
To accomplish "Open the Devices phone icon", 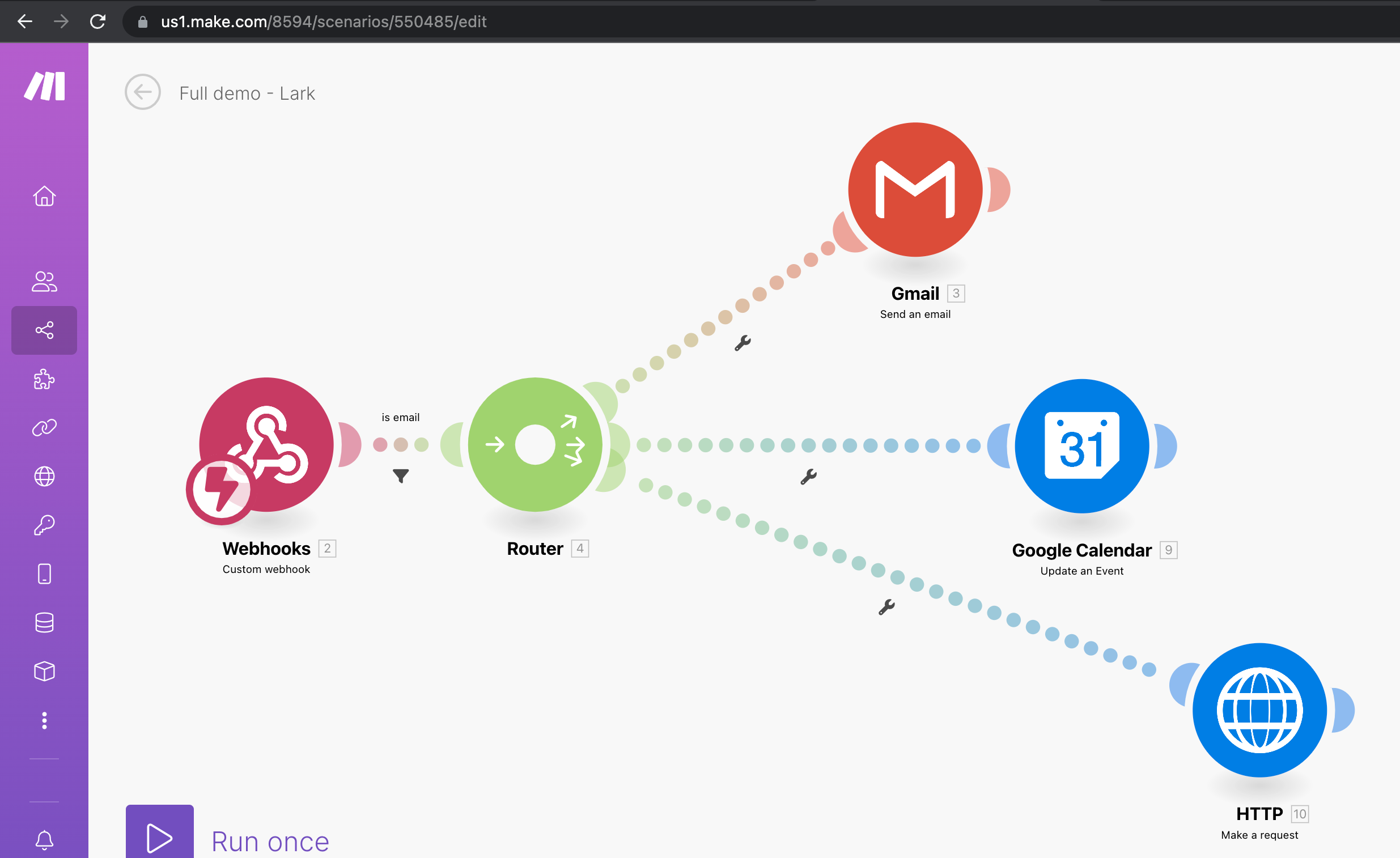I will pyautogui.click(x=44, y=574).
